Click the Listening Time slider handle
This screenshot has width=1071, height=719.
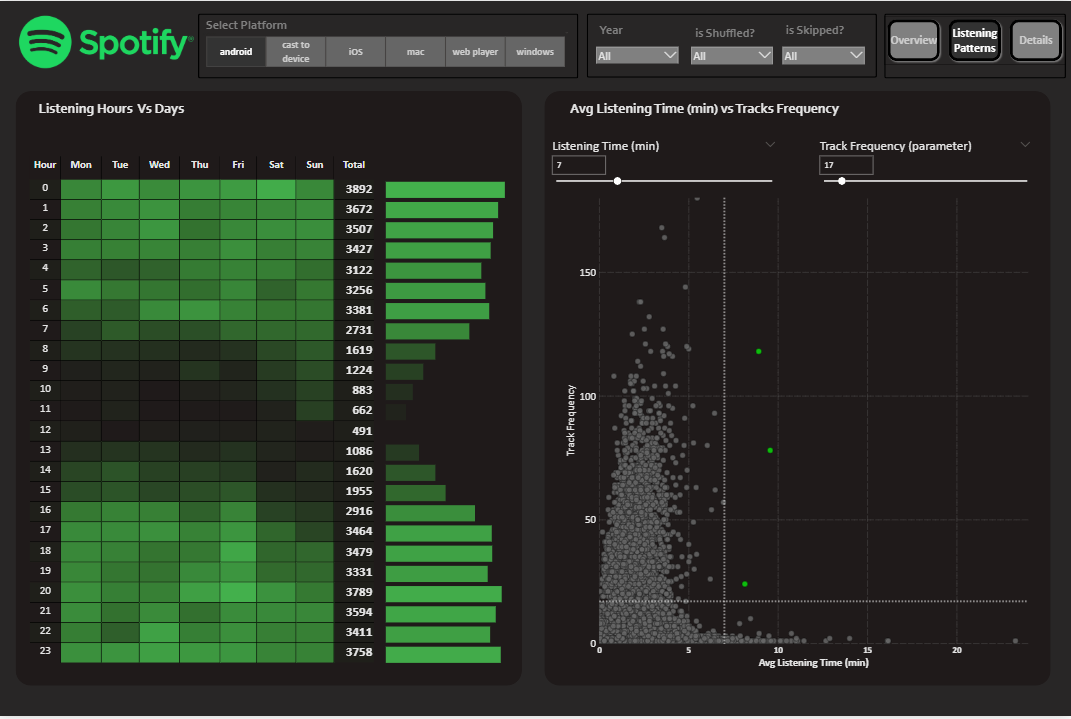coord(618,181)
